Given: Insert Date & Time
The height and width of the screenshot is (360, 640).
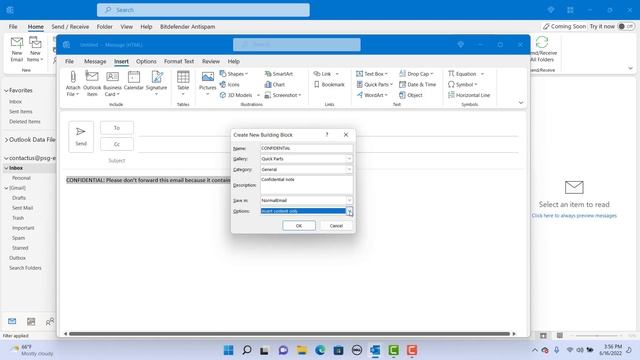Looking at the screenshot, I should (x=418, y=84).
